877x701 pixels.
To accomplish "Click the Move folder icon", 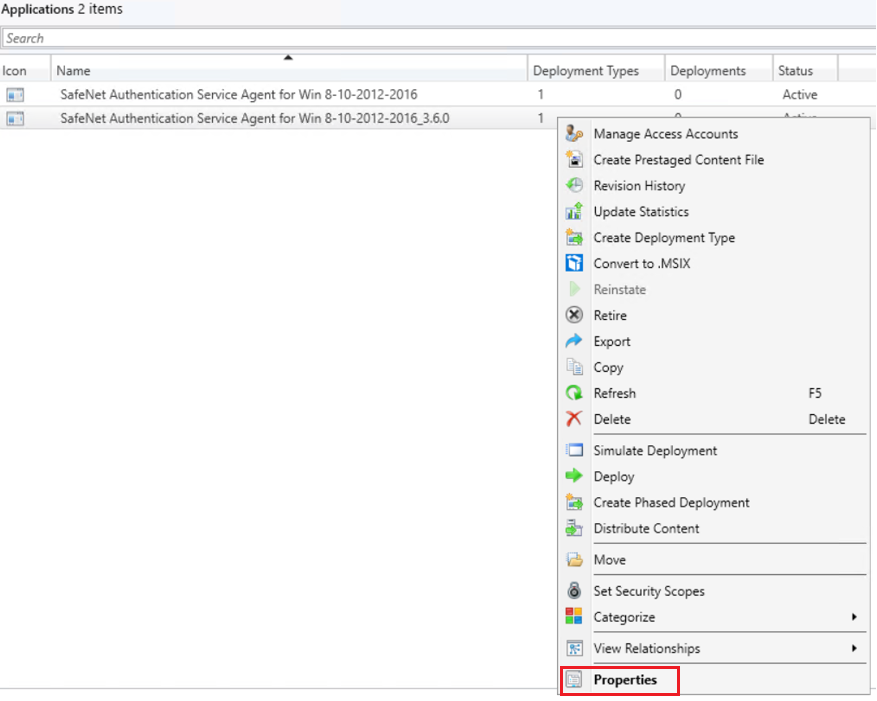I will click(x=574, y=559).
